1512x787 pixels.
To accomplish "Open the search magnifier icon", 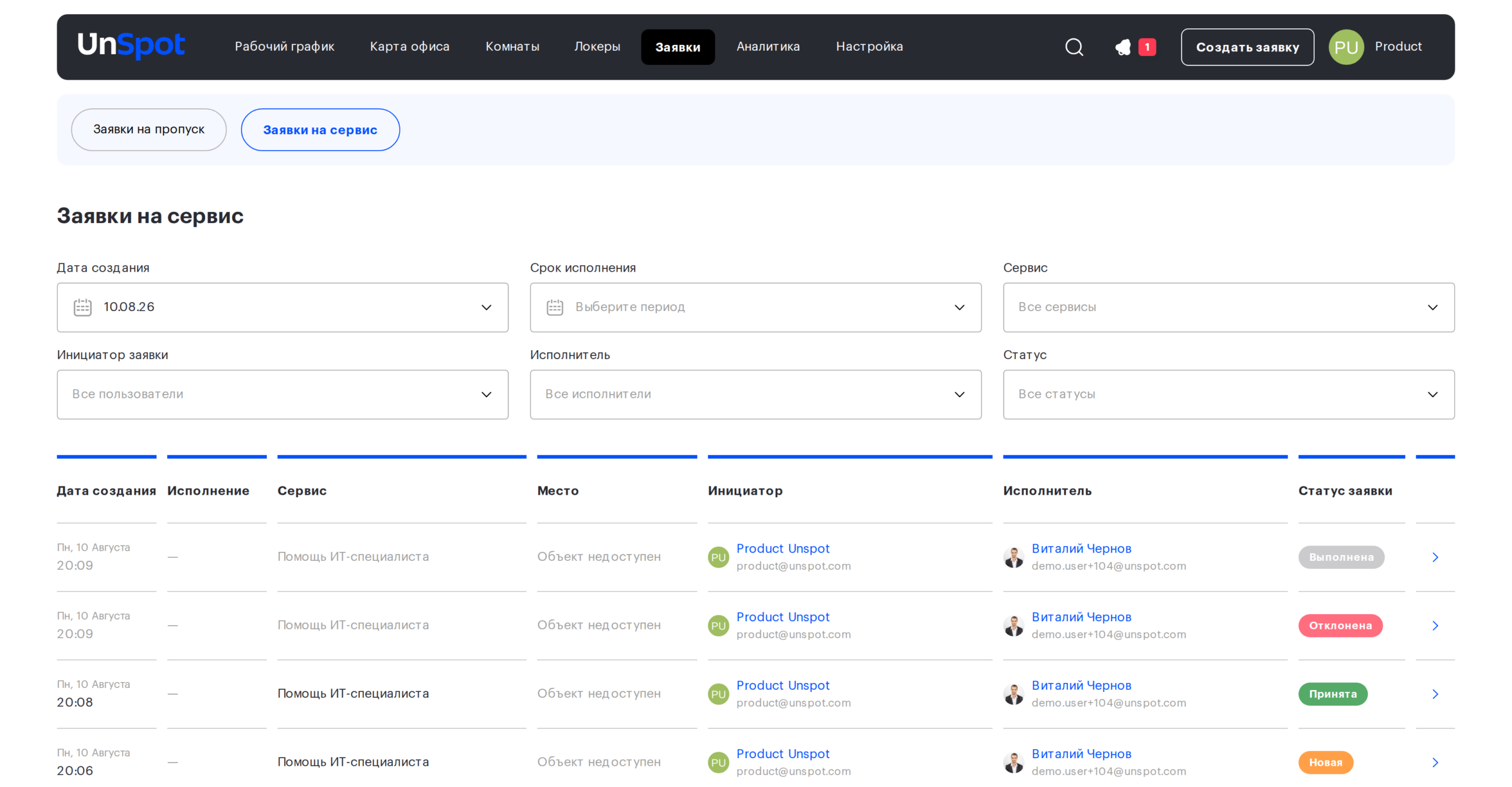I will (x=1074, y=47).
